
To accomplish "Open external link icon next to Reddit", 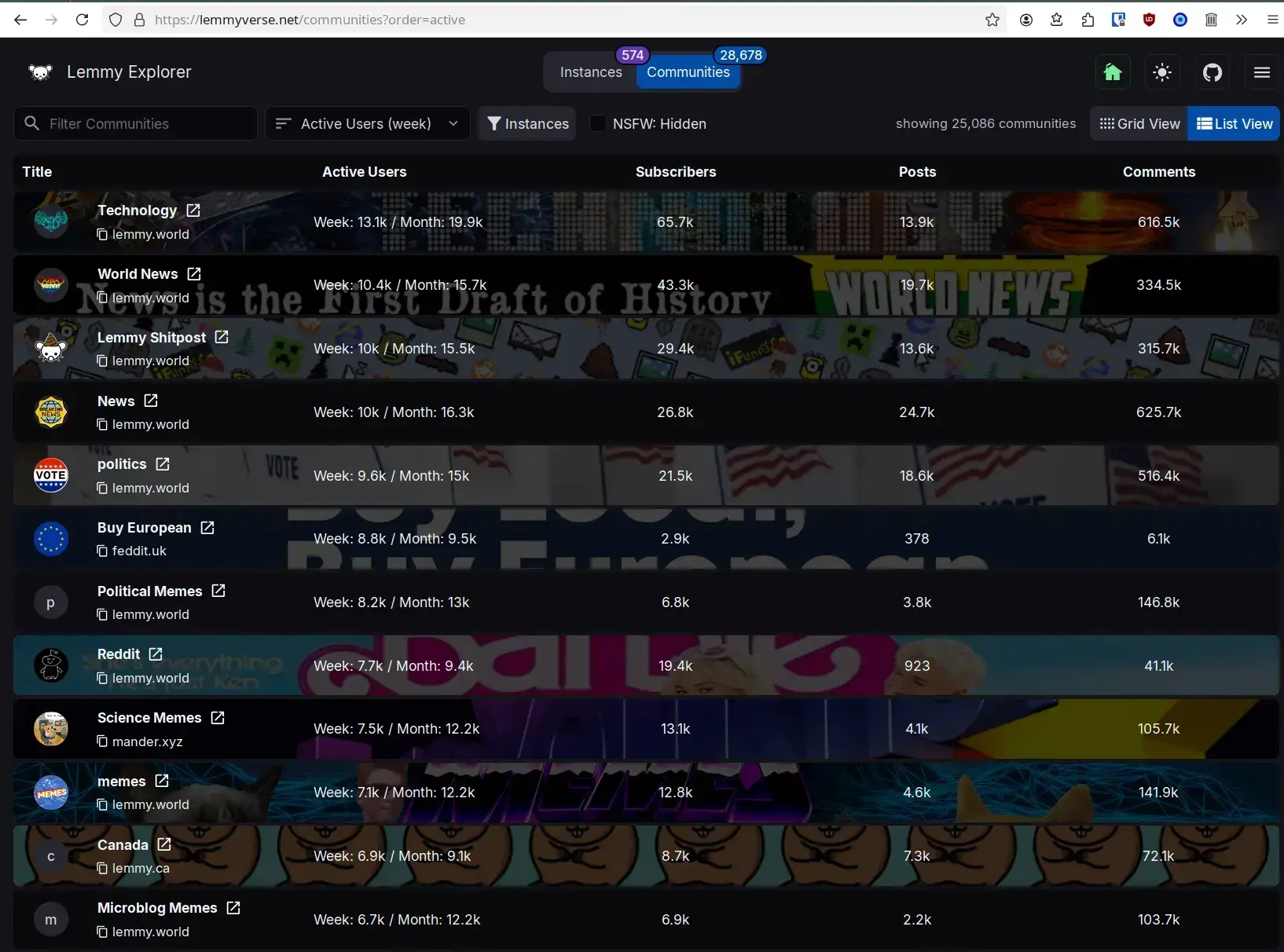I will [156, 654].
